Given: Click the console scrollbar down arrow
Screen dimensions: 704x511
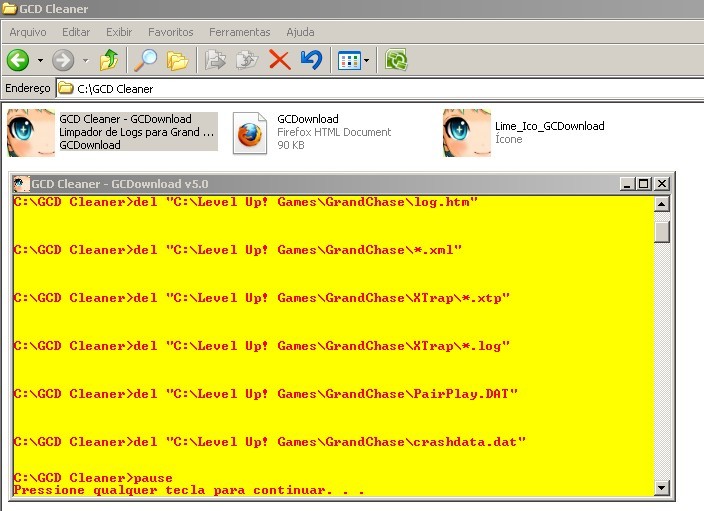Looking at the screenshot, I should point(662,488).
